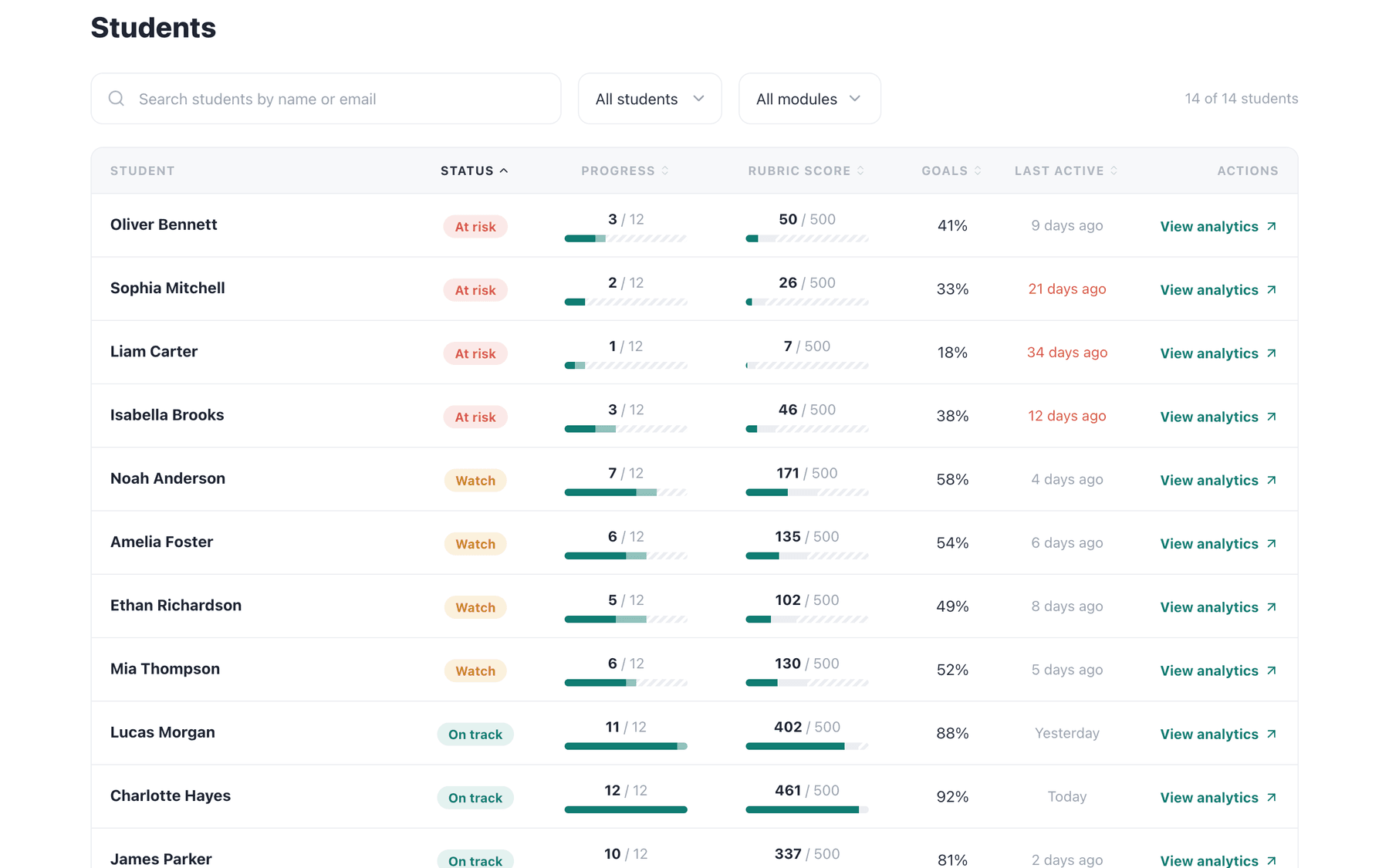
Task: Click the On track badge for Lucas Morgan
Action: [x=475, y=735]
